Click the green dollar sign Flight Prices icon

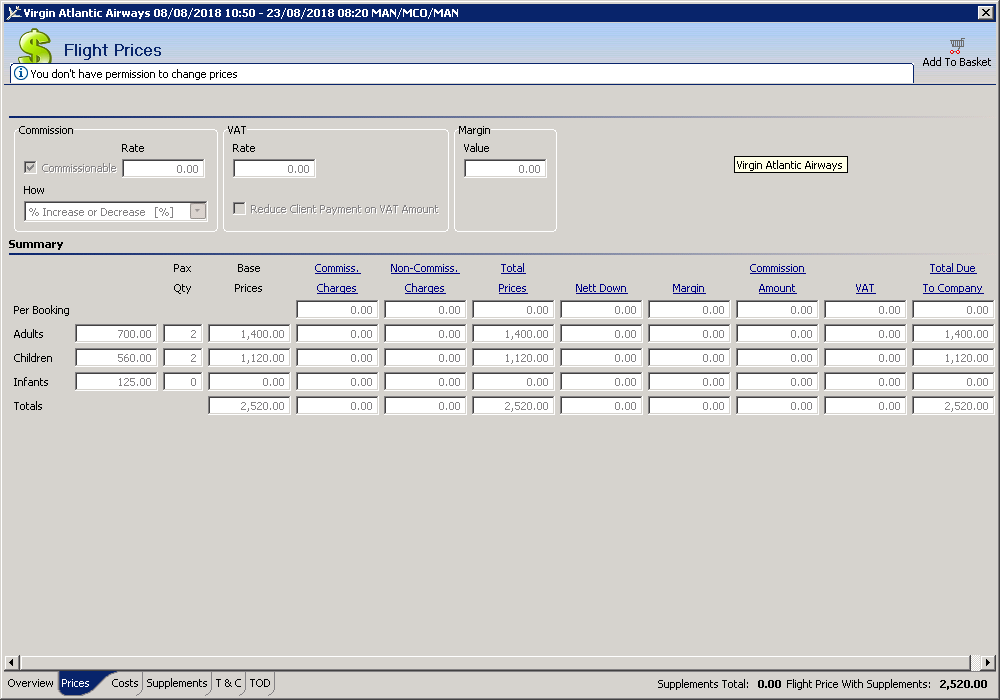click(34, 47)
